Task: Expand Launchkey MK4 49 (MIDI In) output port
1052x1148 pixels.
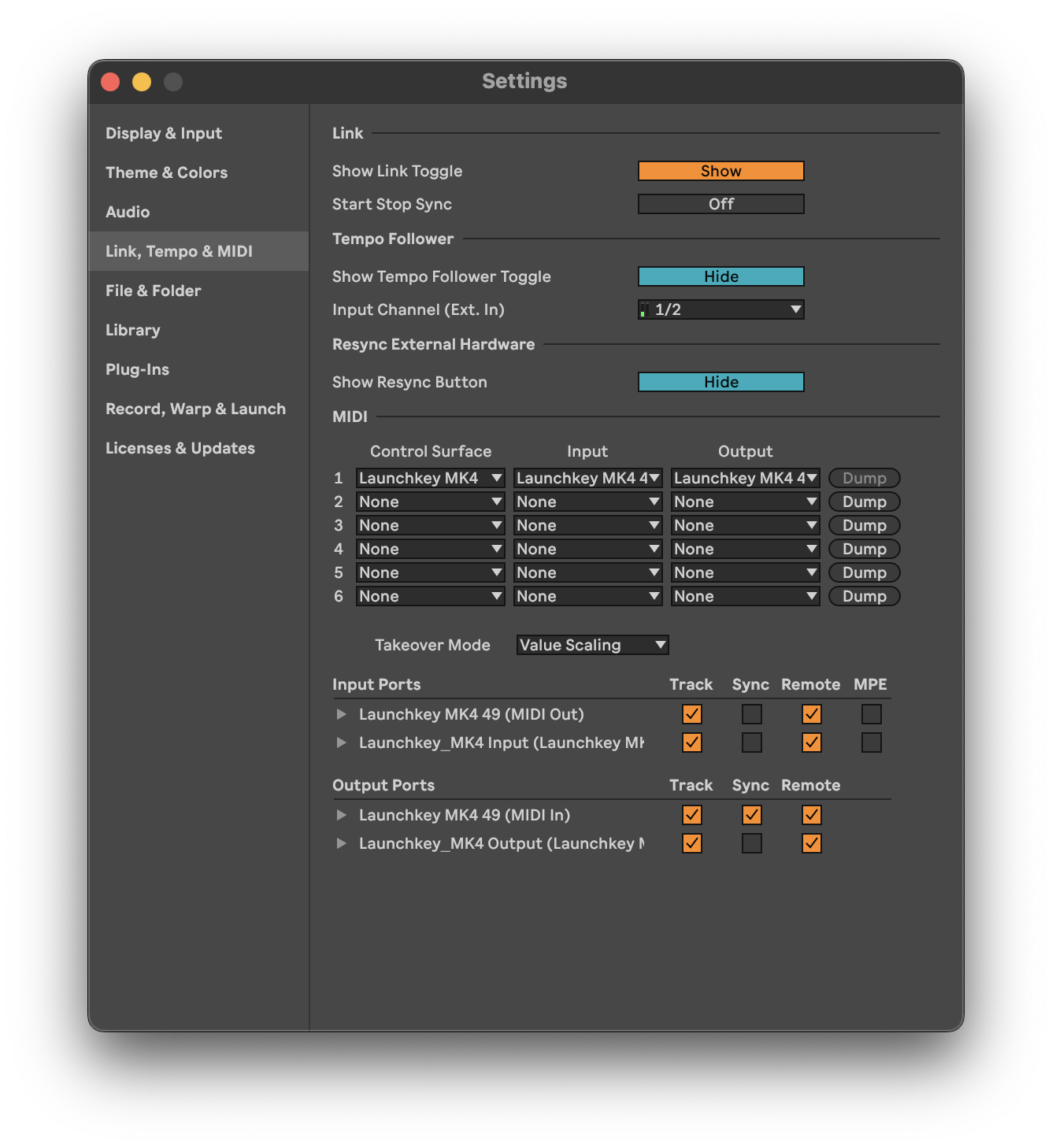Action: (x=341, y=815)
